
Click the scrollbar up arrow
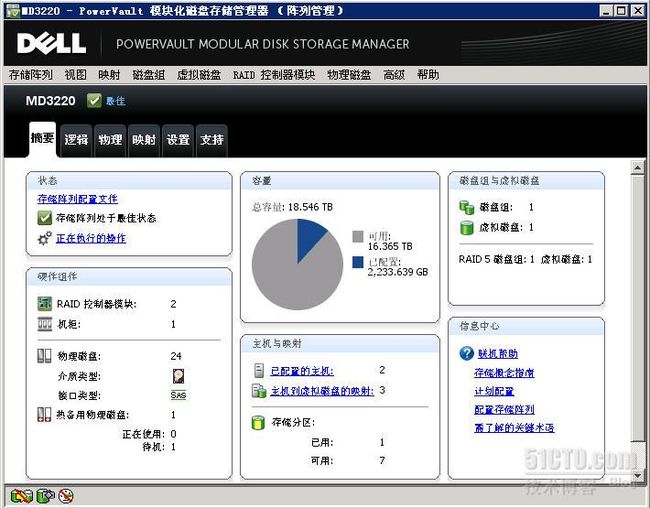pyautogui.click(x=638, y=168)
